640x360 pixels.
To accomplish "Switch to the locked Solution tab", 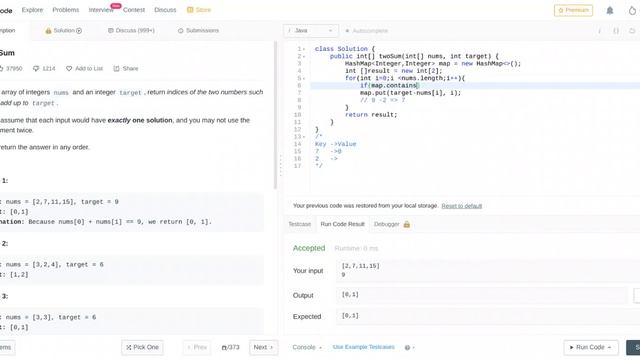I will [x=63, y=31].
